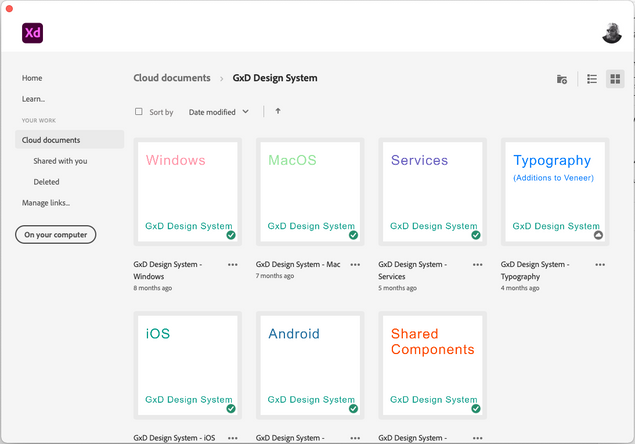The height and width of the screenshot is (444, 635).
Task: Open the user profile avatar
Action: [612, 33]
